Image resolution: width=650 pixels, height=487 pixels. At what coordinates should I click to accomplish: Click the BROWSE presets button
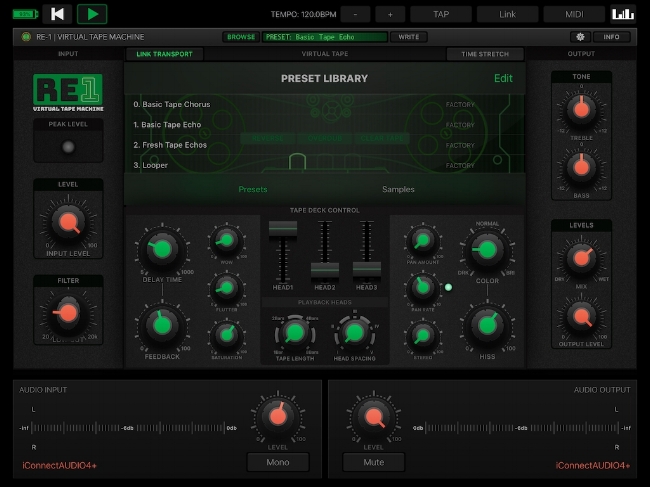point(241,37)
